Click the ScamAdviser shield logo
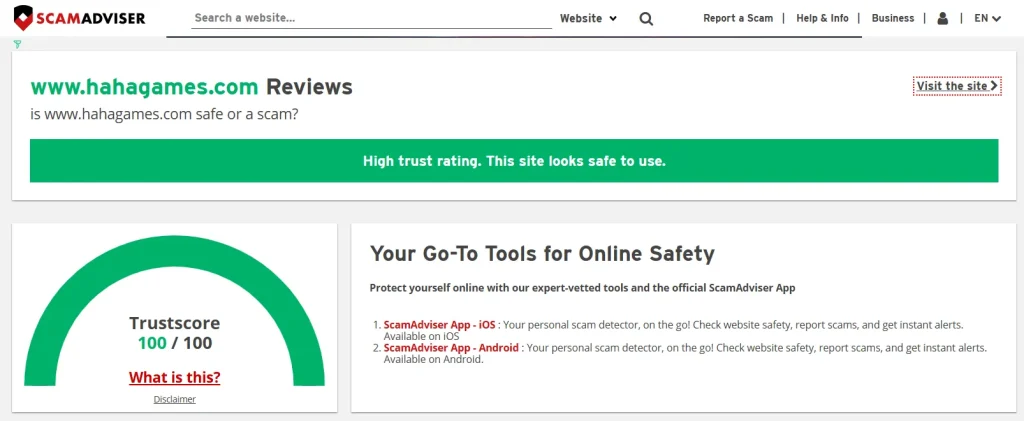Image resolution: width=1024 pixels, height=421 pixels. pos(24,18)
